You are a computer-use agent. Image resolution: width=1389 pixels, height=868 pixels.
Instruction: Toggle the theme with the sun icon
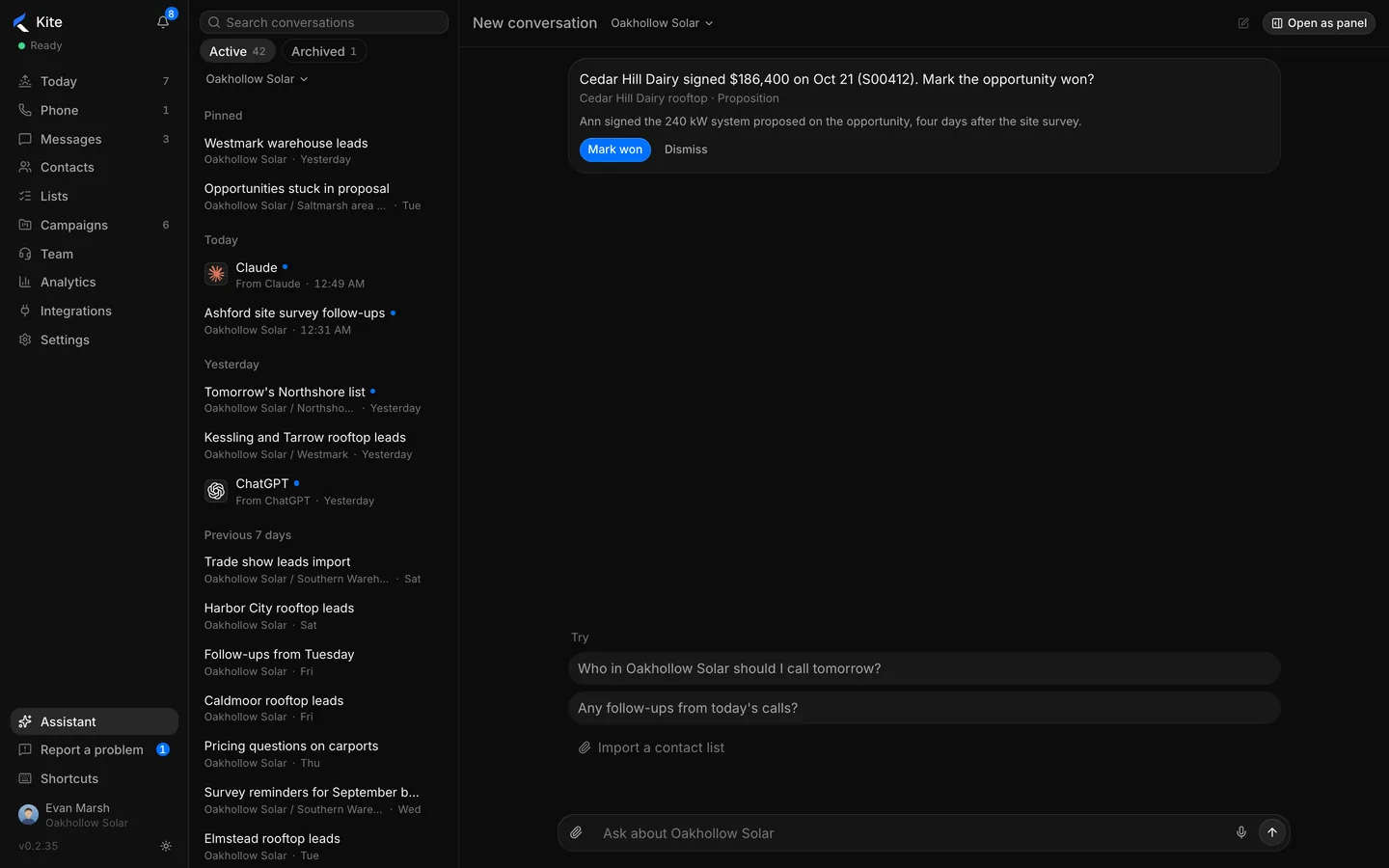pyautogui.click(x=166, y=846)
